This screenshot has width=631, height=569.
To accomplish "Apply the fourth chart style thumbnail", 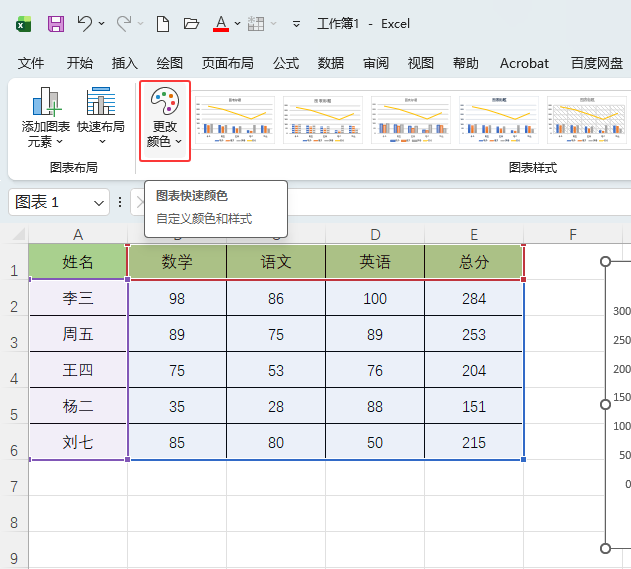I will click(x=499, y=120).
